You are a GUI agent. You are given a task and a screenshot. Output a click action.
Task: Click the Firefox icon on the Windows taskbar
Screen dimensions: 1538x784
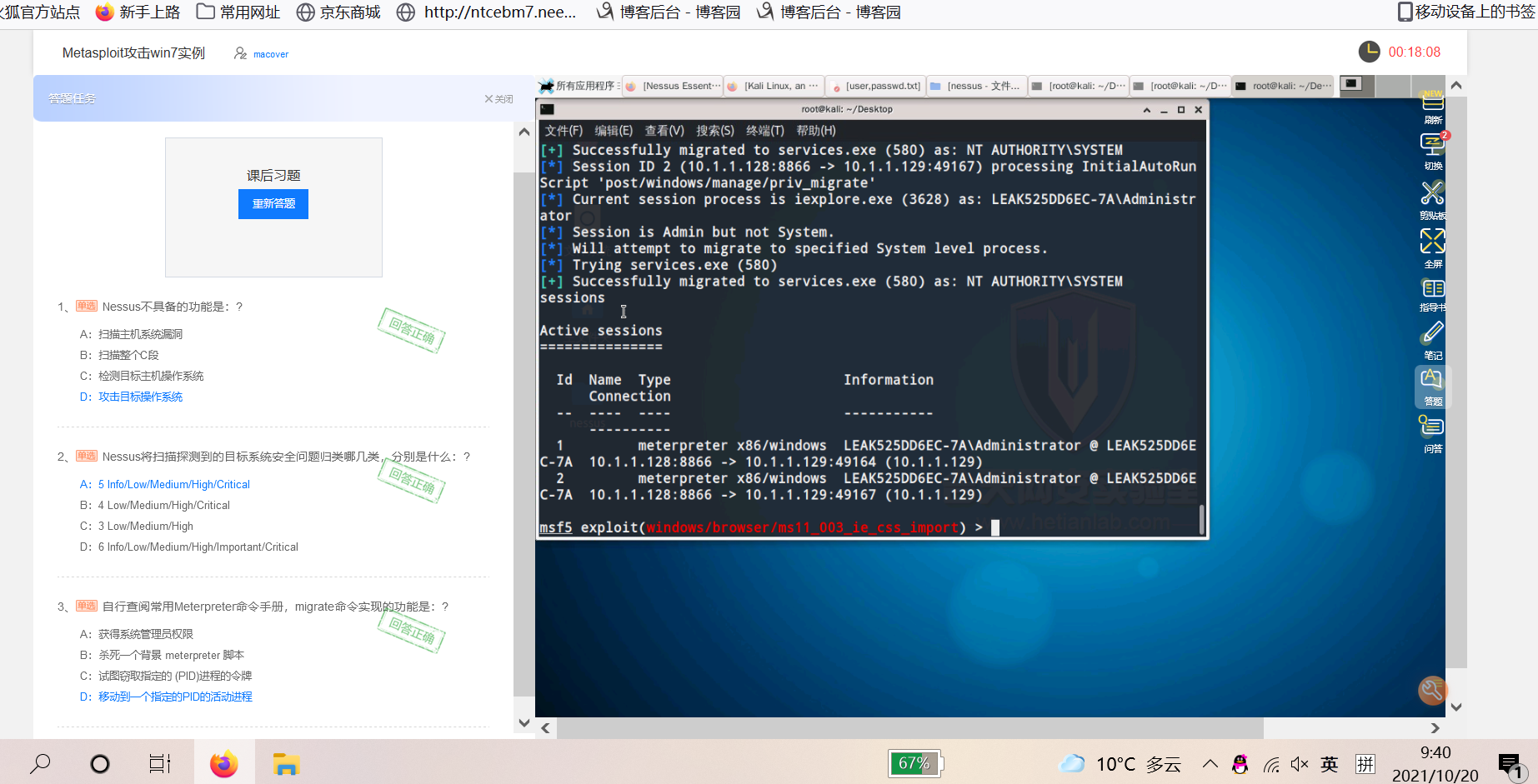pos(223,763)
